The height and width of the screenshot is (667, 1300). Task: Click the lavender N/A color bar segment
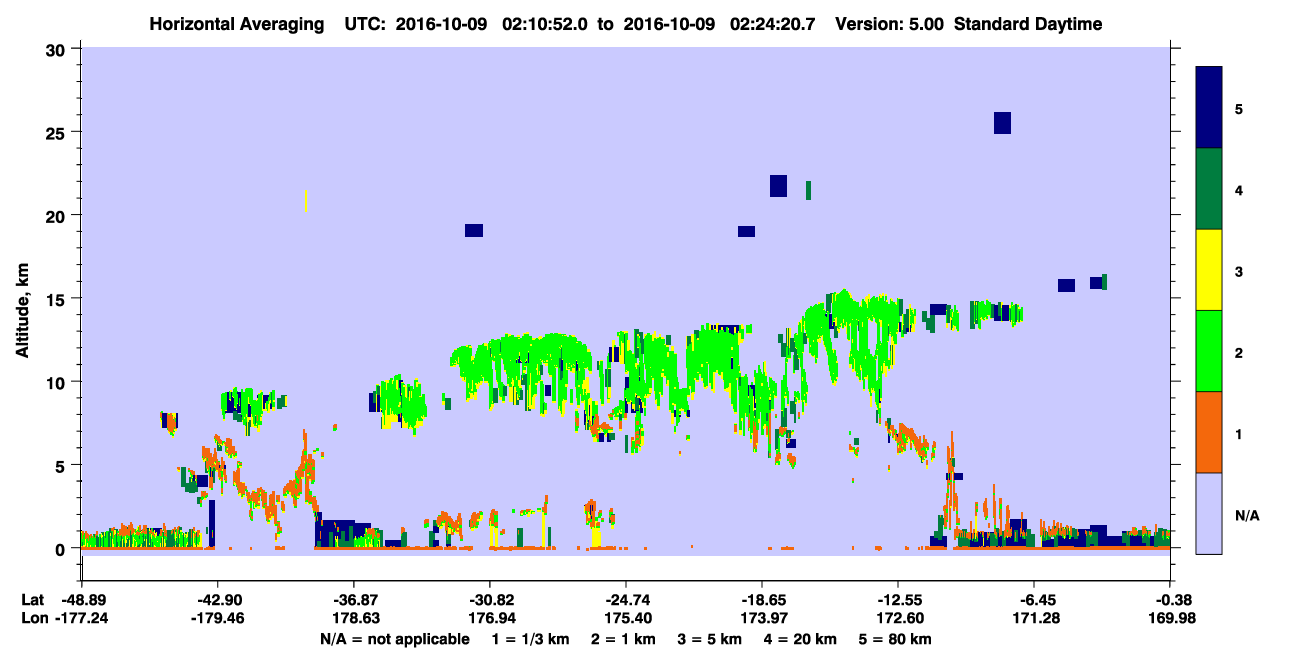click(x=1209, y=513)
